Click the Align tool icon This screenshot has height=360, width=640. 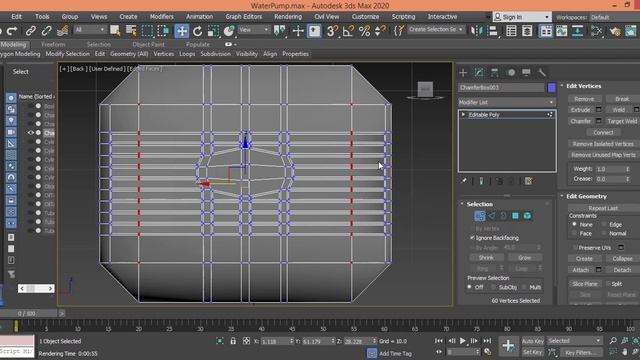pyautogui.click(x=493, y=31)
